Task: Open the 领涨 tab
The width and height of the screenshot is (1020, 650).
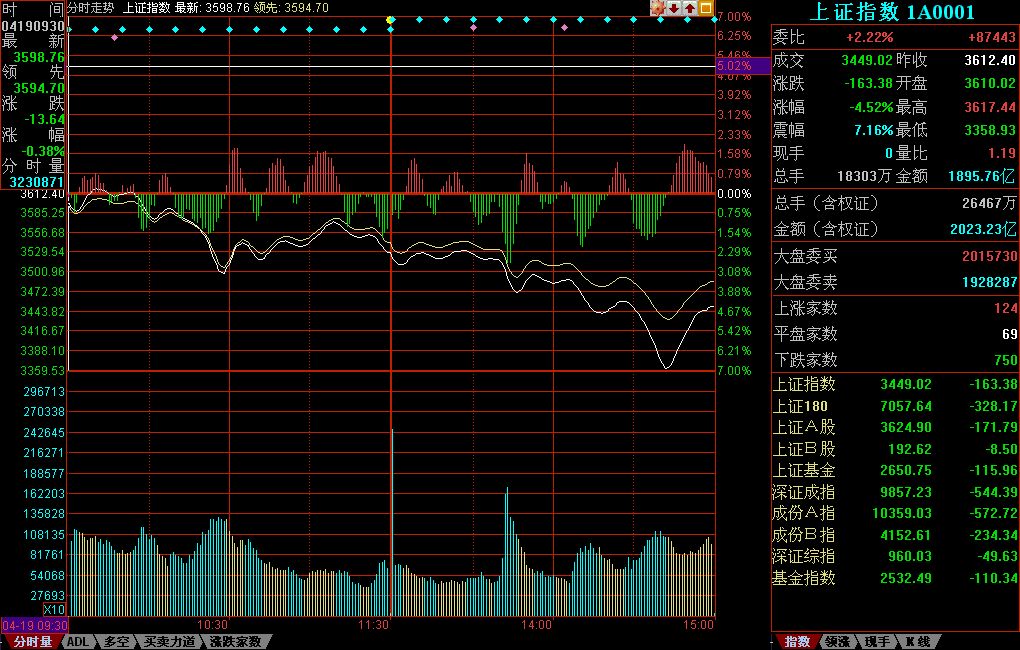Action: pos(838,642)
